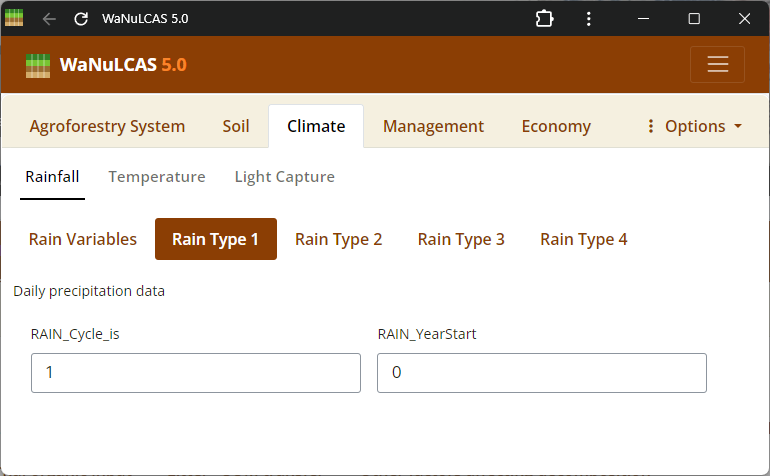Choose Rain Type 3
The height and width of the screenshot is (476, 770).
pos(461,239)
